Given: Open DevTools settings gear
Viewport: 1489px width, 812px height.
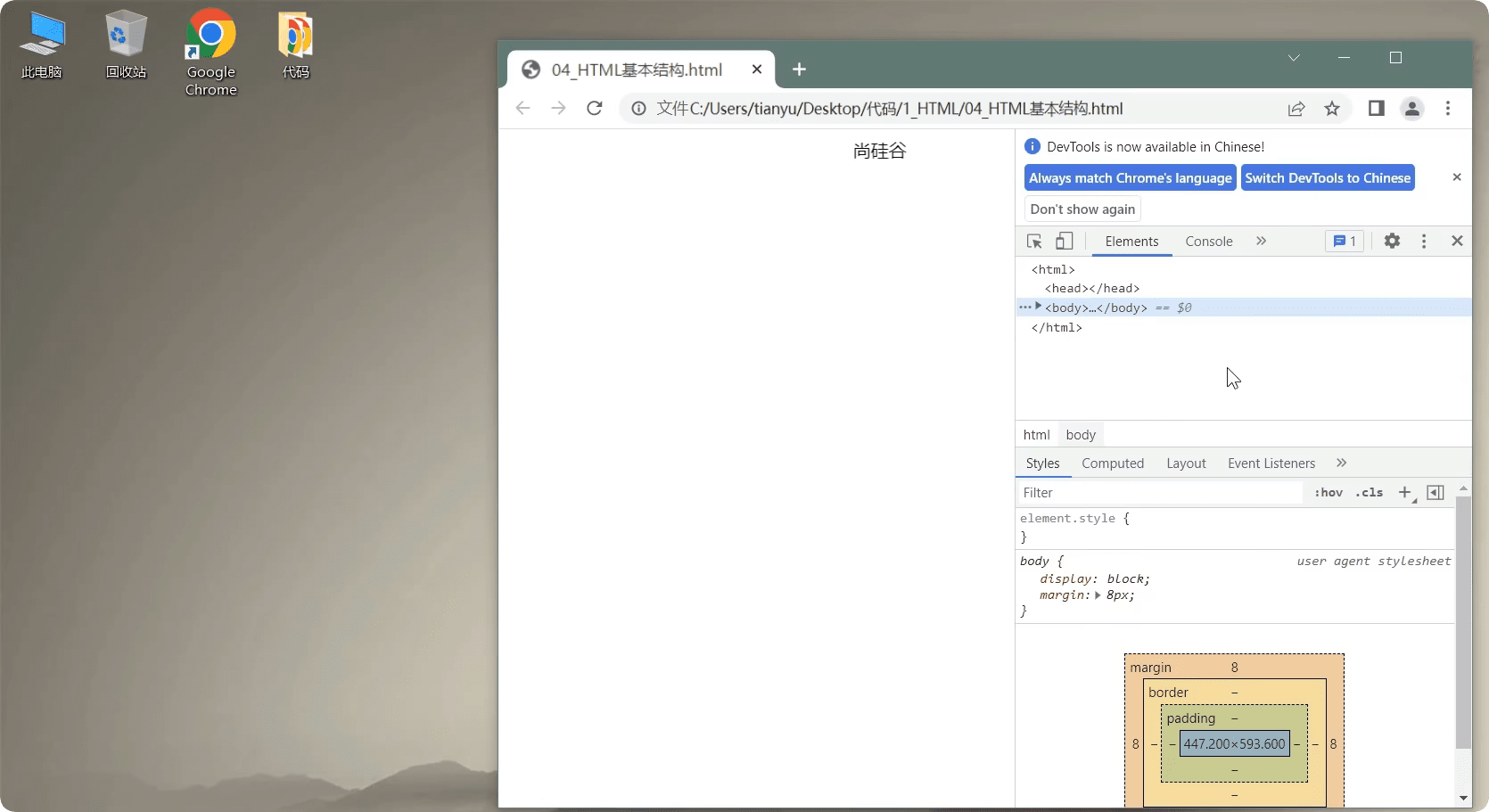Looking at the screenshot, I should (1392, 241).
